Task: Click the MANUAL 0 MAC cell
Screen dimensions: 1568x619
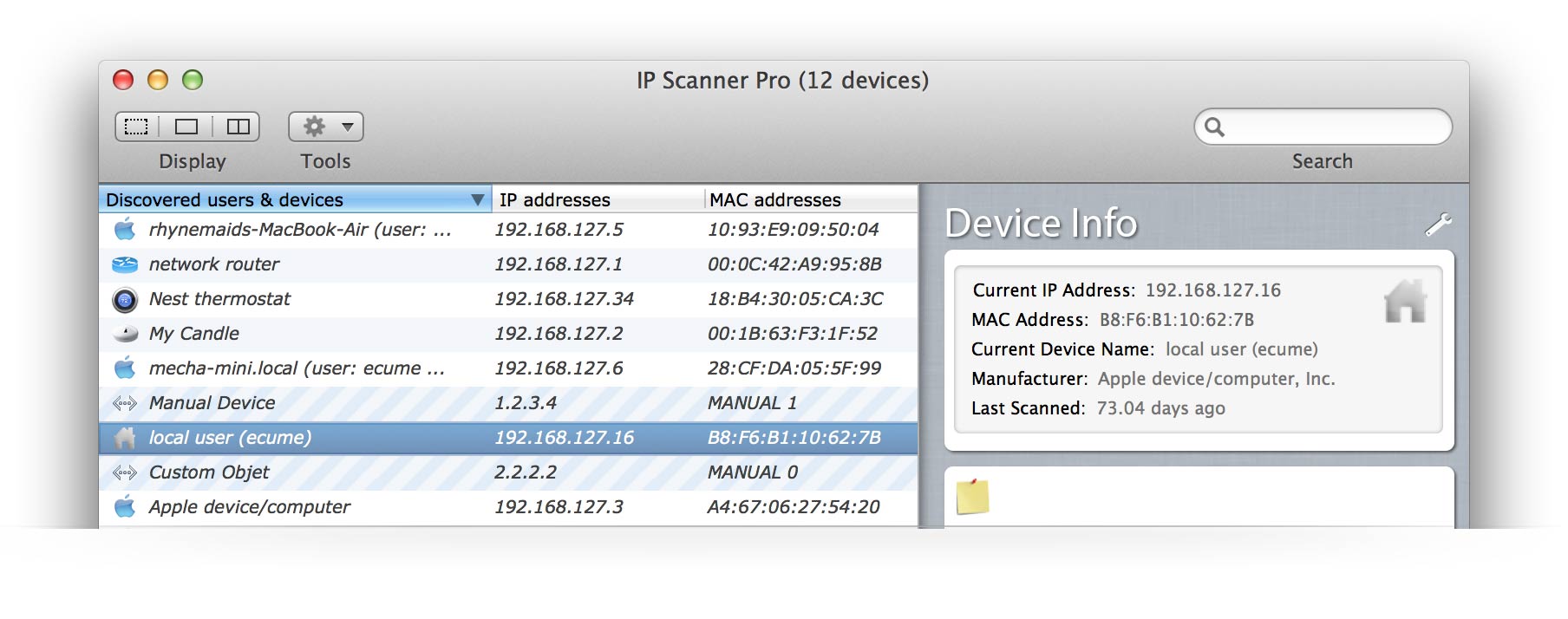Action: click(753, 472)
